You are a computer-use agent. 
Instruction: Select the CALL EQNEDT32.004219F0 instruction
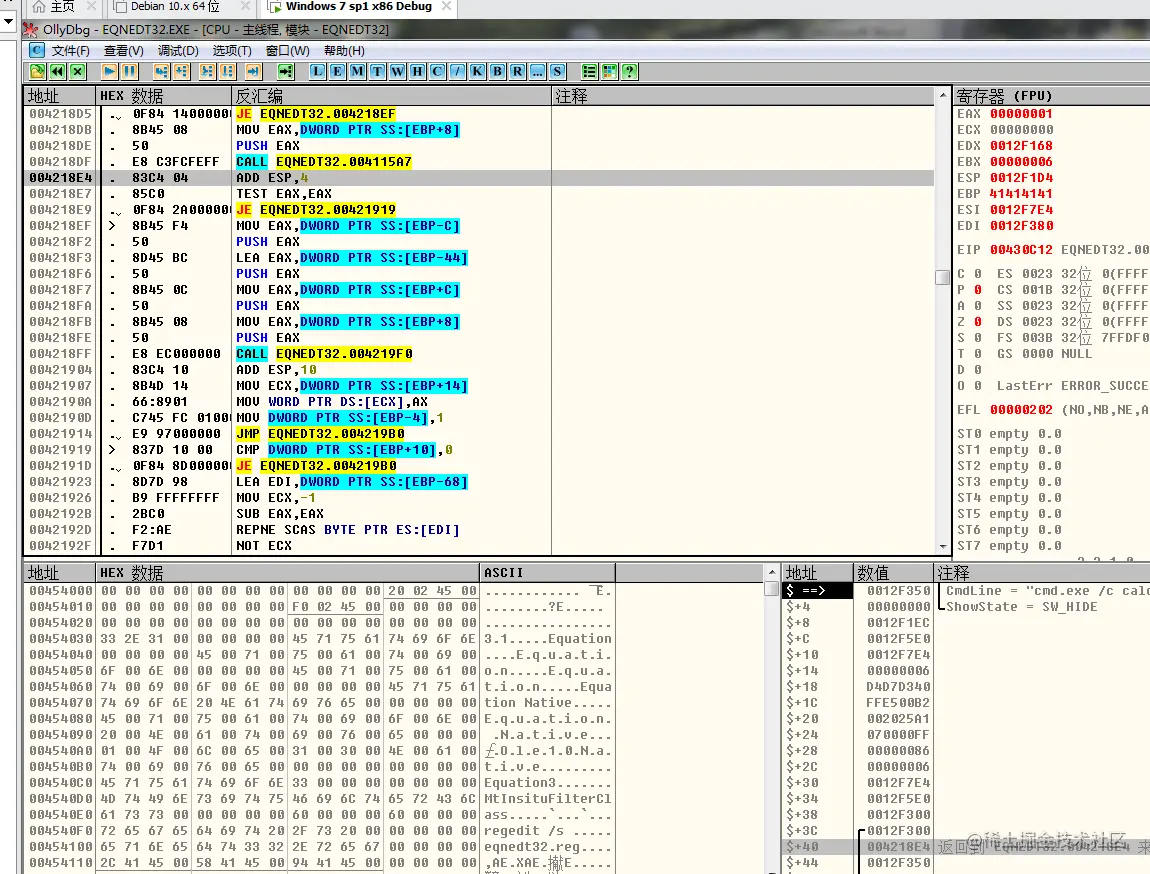coord(323,354)
